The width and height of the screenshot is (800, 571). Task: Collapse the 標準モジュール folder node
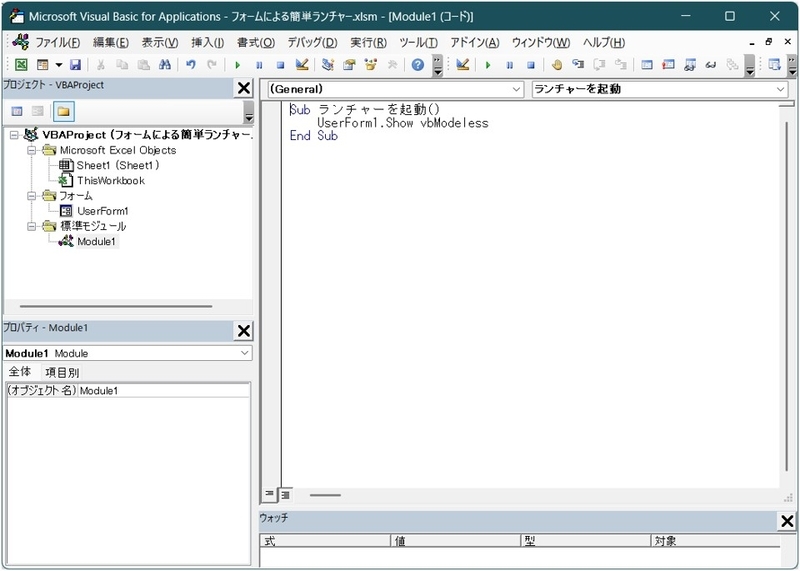(32, 226)
